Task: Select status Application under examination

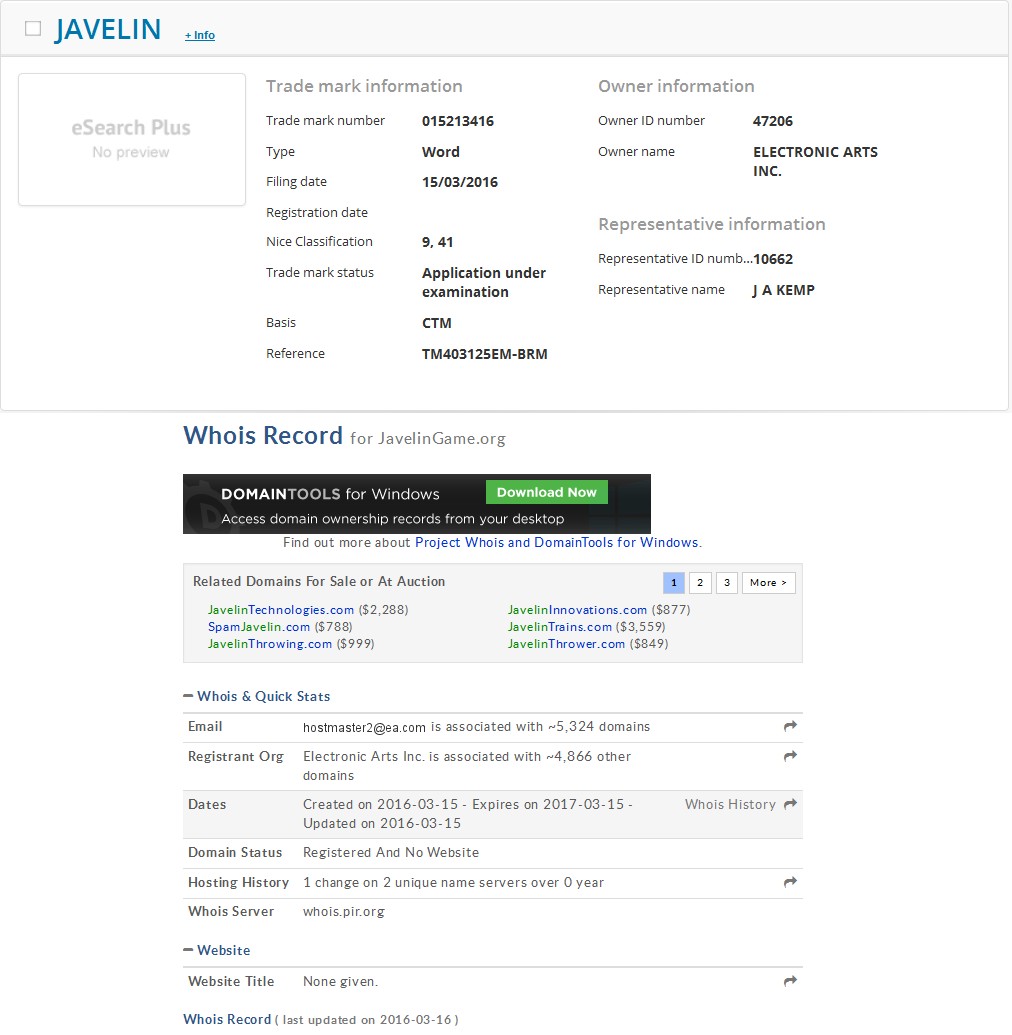Action: [484, 283]
